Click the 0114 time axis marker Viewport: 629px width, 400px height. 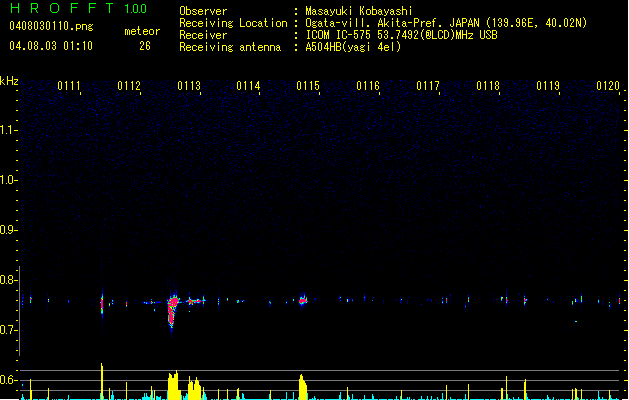248,86
